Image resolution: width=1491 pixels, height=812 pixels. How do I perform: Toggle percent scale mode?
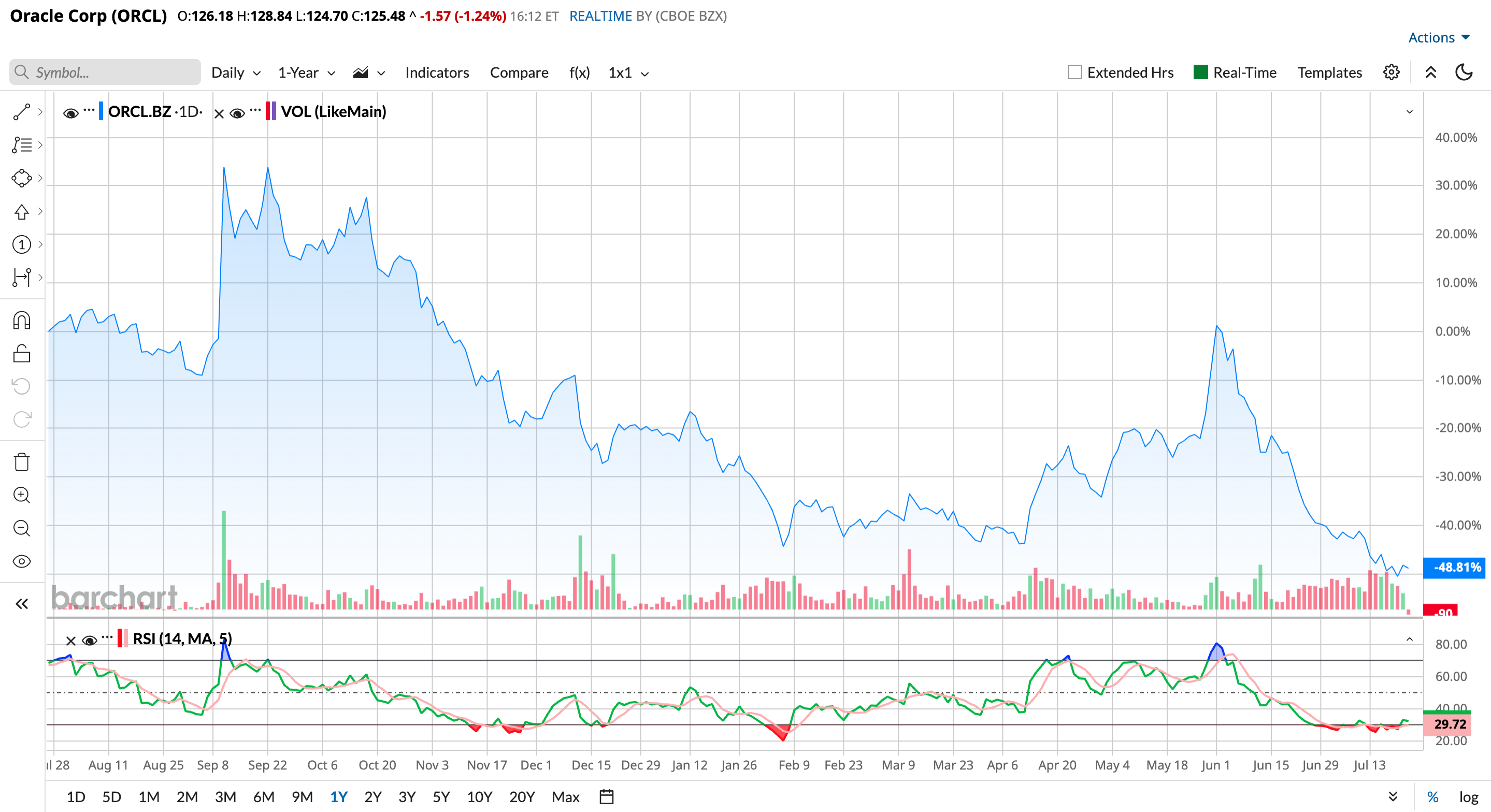[x=1432, y=797]
